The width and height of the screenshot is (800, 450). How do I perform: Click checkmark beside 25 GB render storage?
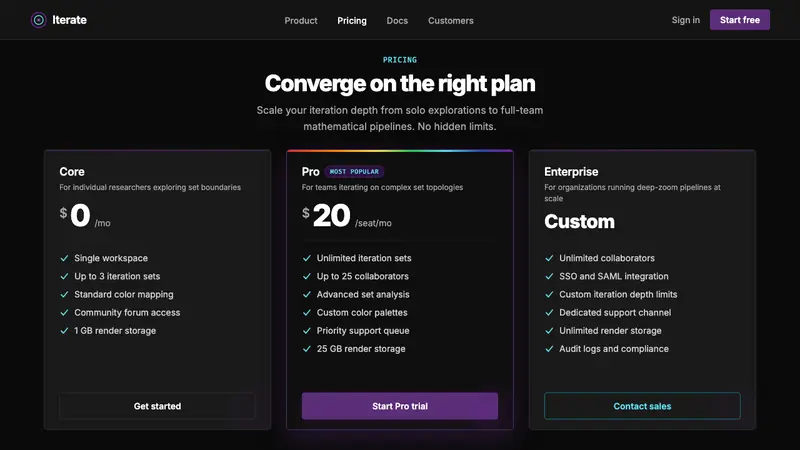[307, 349]
